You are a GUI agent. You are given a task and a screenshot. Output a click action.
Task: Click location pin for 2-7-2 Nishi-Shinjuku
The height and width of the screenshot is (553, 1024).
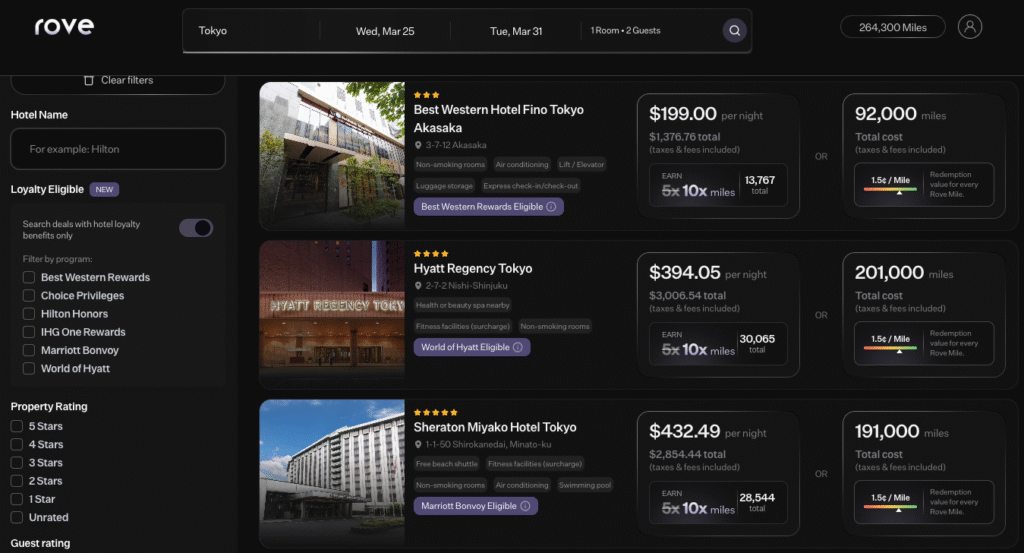coord(419,286)
